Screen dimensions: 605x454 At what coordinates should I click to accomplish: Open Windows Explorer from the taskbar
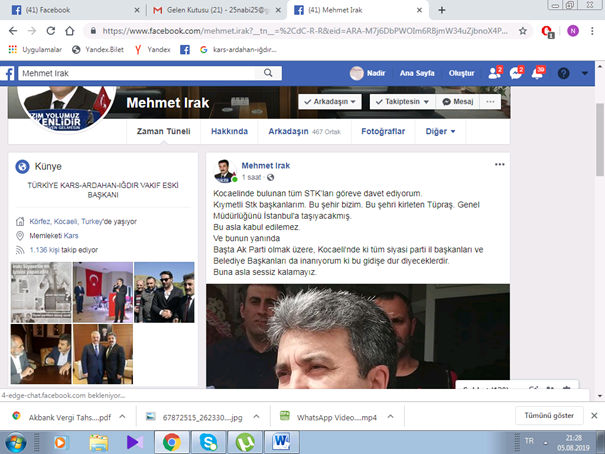coord(99,442)
